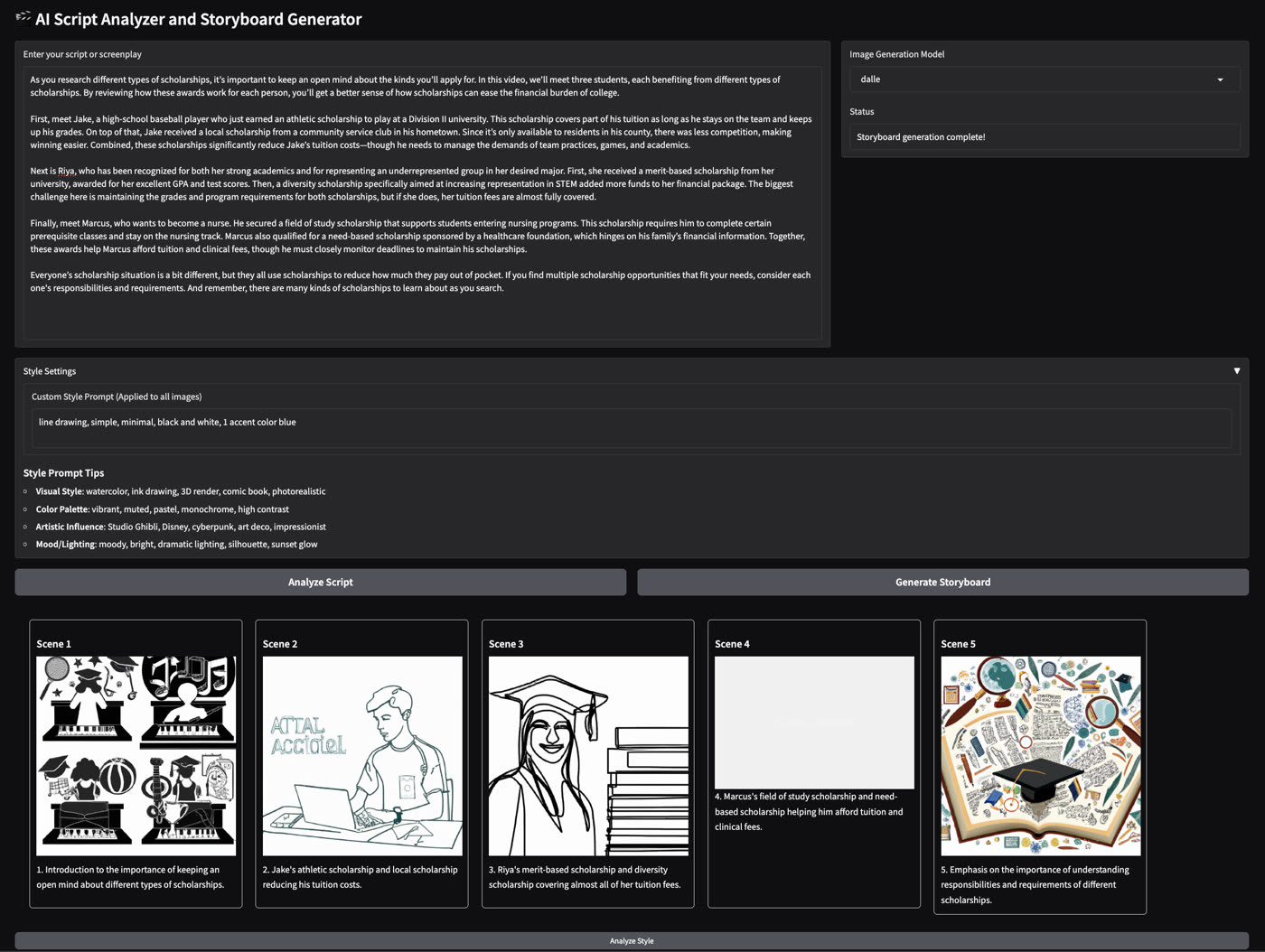Click the Generate Storyboard button
The height and width of the screenshot is (952, 1265).
942,583
